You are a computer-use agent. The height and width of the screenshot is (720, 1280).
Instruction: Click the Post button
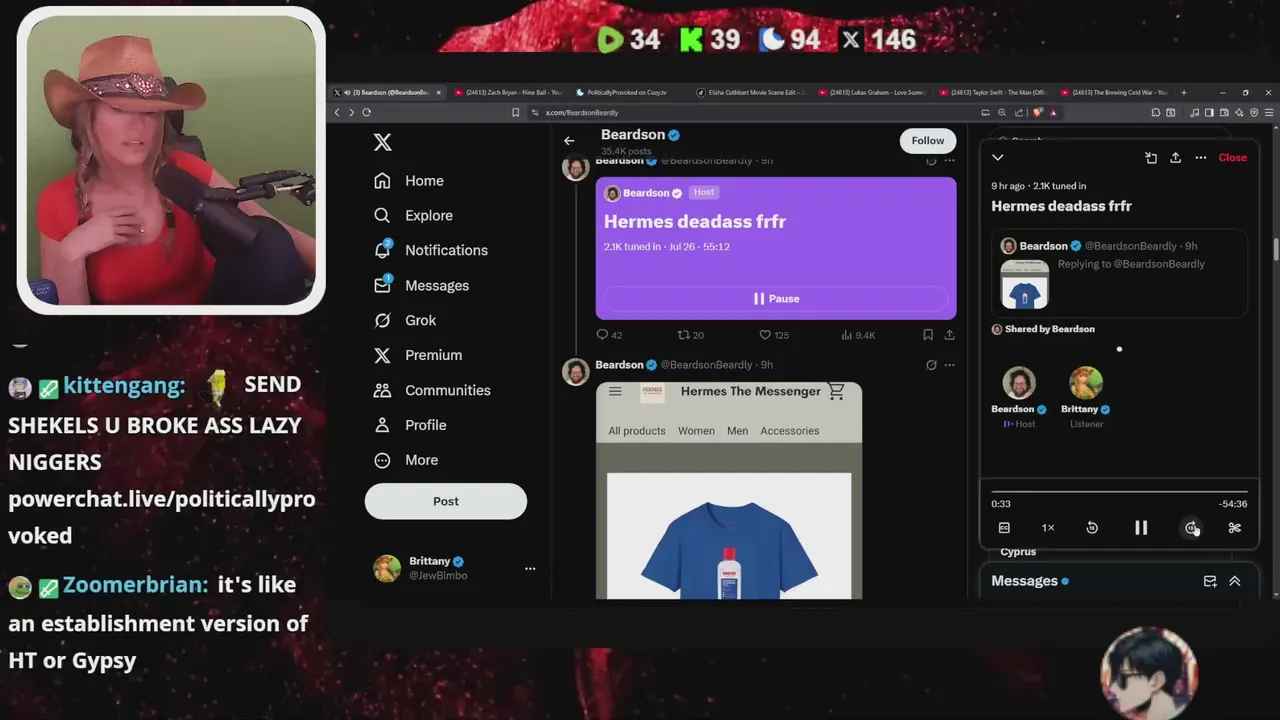(446, 501)
